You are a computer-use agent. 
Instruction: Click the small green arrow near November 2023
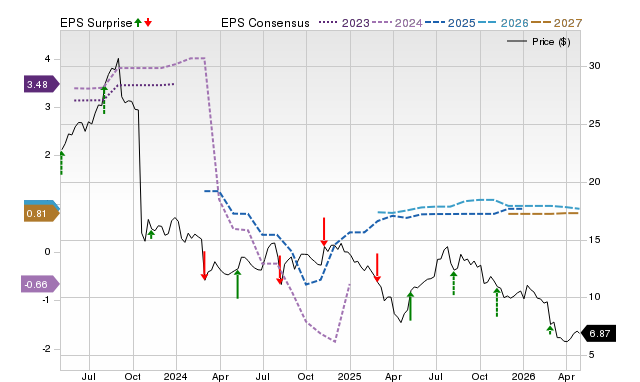coord(151,234)
